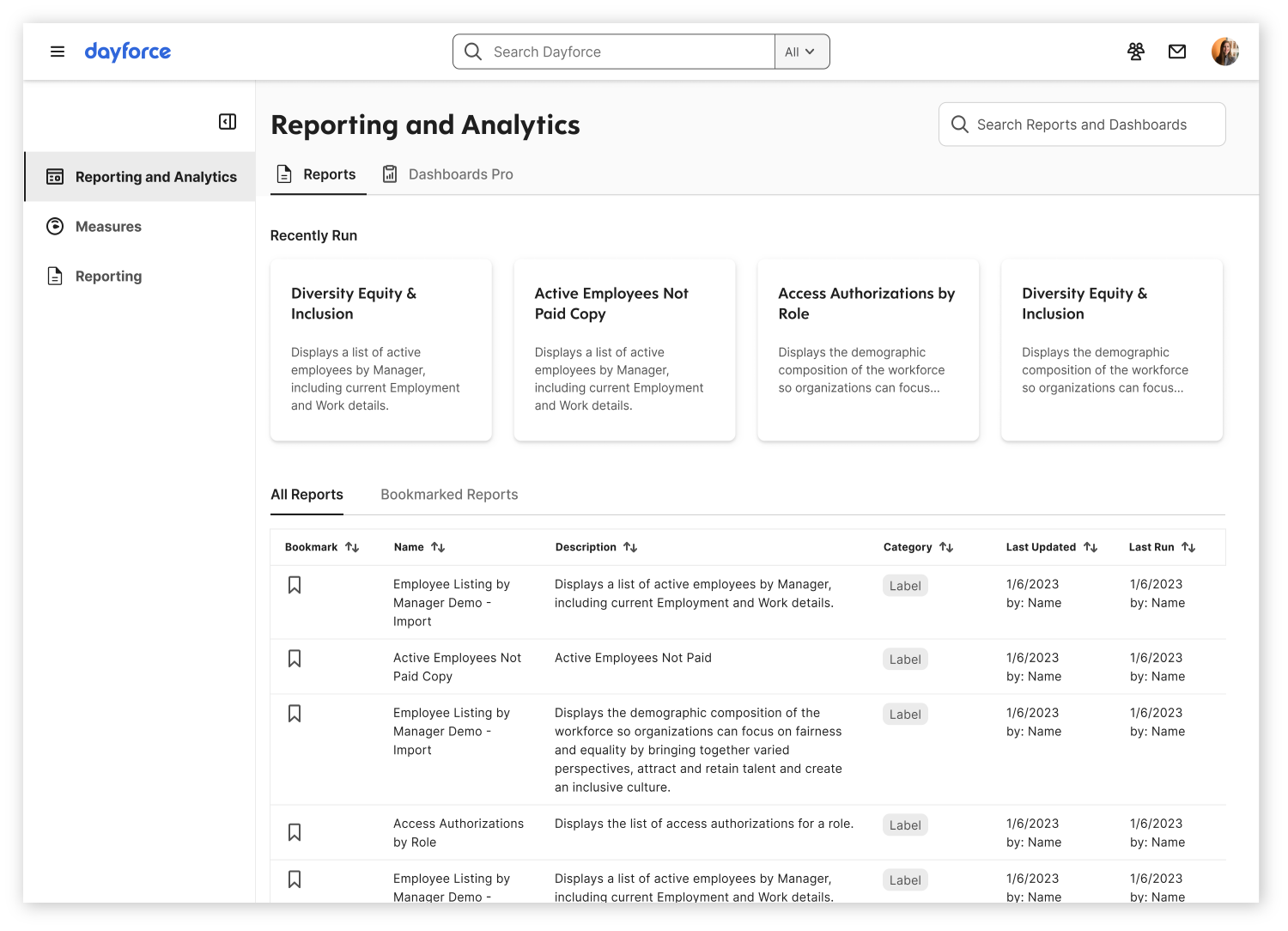Collapse the left sidebar panel
Image resolution: width=1288 pixels, height=931 pixels.
(x=227, y=122)
